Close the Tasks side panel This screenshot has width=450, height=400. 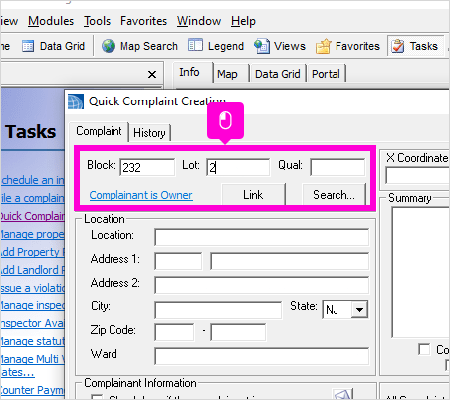(152, 74)
